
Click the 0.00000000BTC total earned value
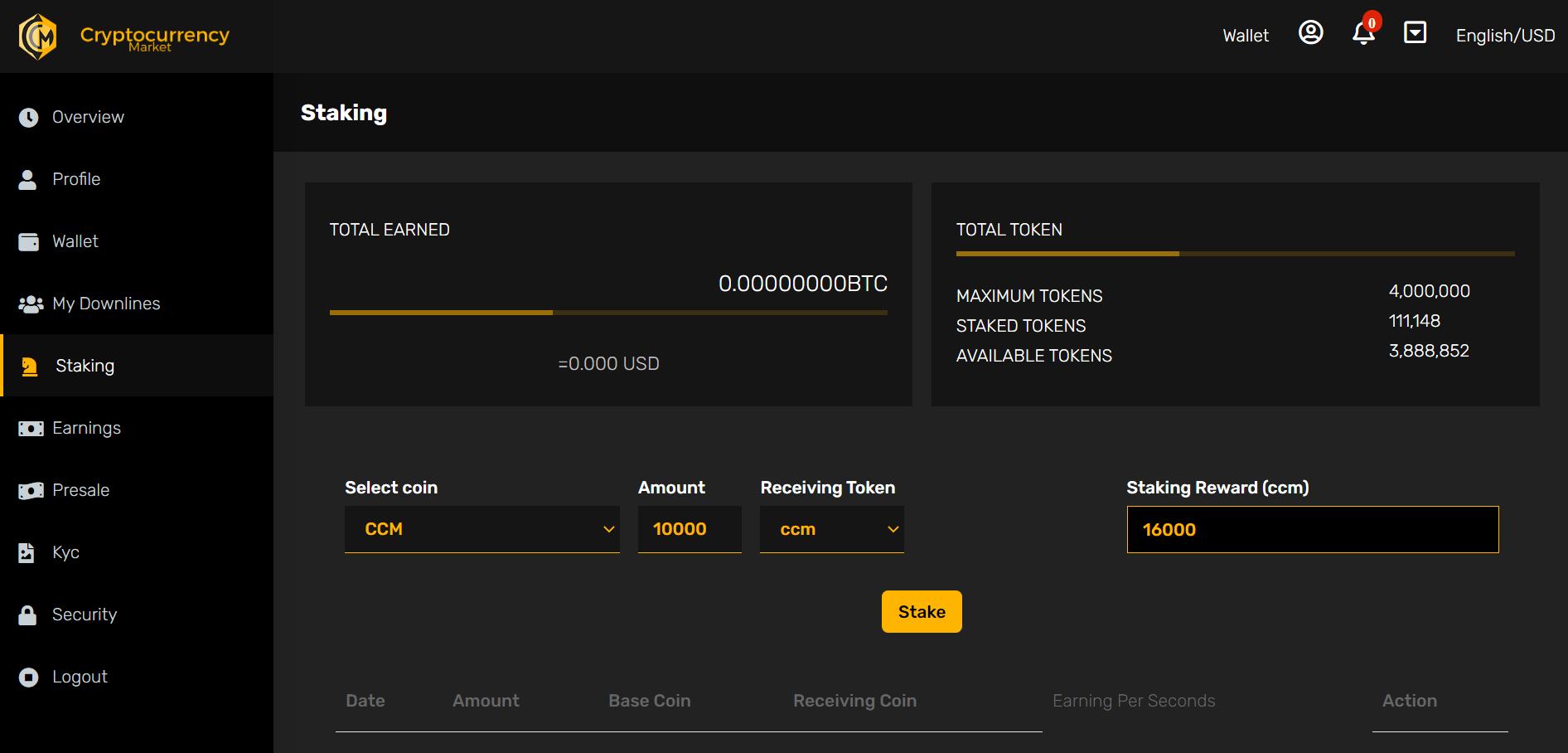pos(803,284)
